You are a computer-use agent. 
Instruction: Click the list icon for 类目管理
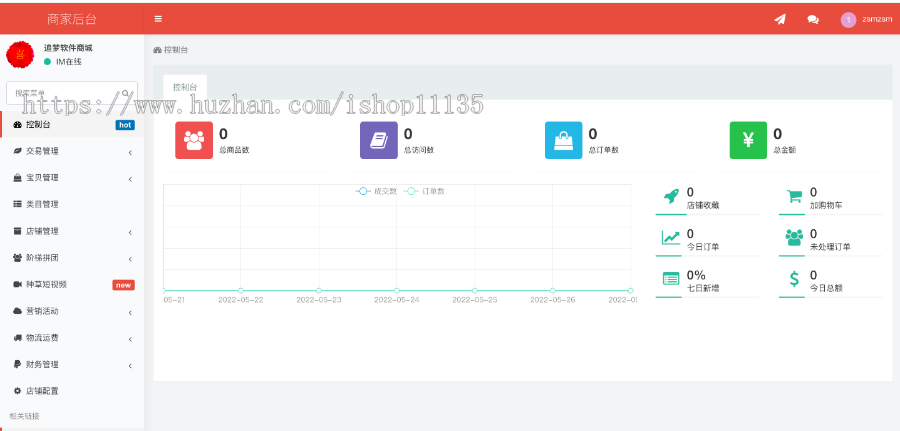pos(17,204)
